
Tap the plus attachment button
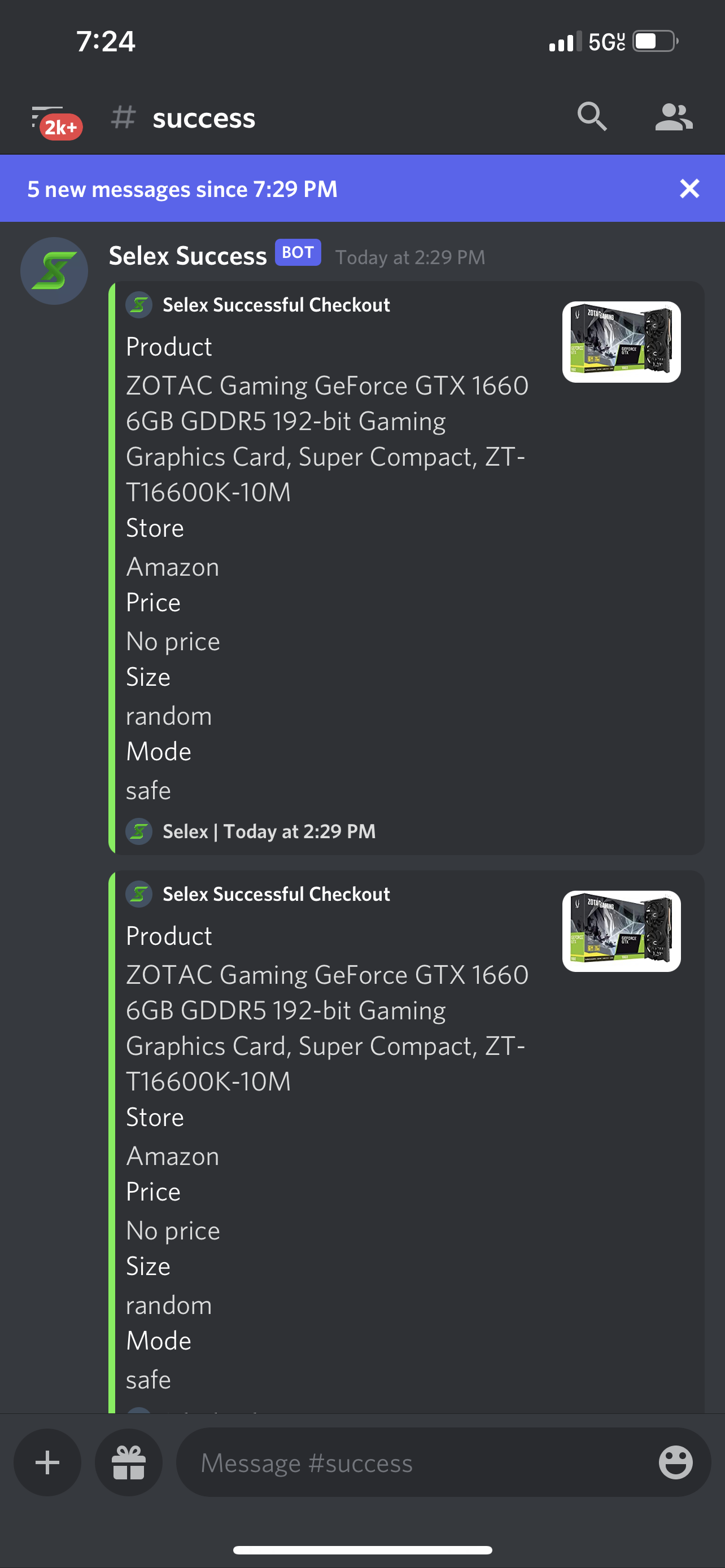[47, 1462]
